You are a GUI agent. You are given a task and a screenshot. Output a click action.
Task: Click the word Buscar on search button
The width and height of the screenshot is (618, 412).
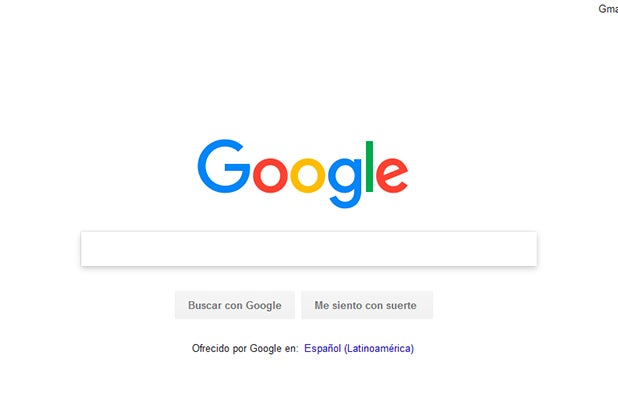click(205, 305)
